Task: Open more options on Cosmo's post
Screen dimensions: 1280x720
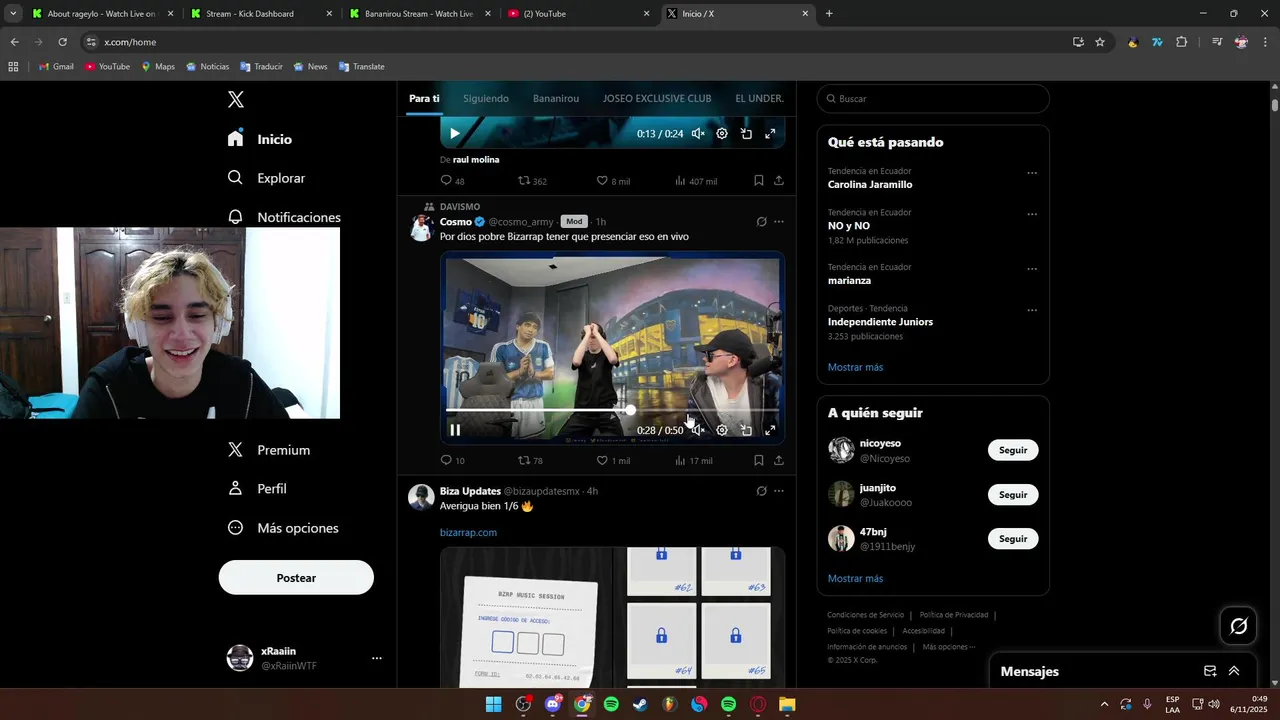Action: (x=779, y=222)
